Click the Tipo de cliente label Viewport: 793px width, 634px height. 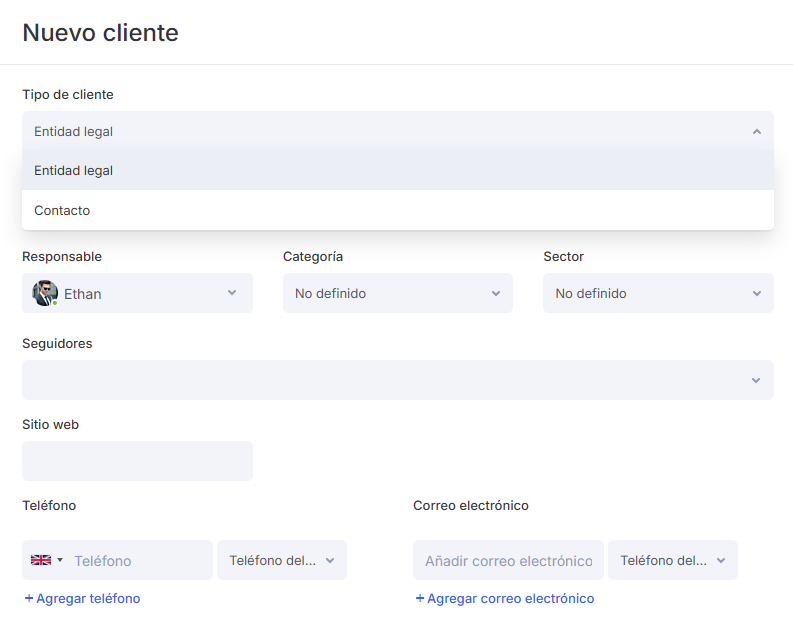click(x=68, y=95)
